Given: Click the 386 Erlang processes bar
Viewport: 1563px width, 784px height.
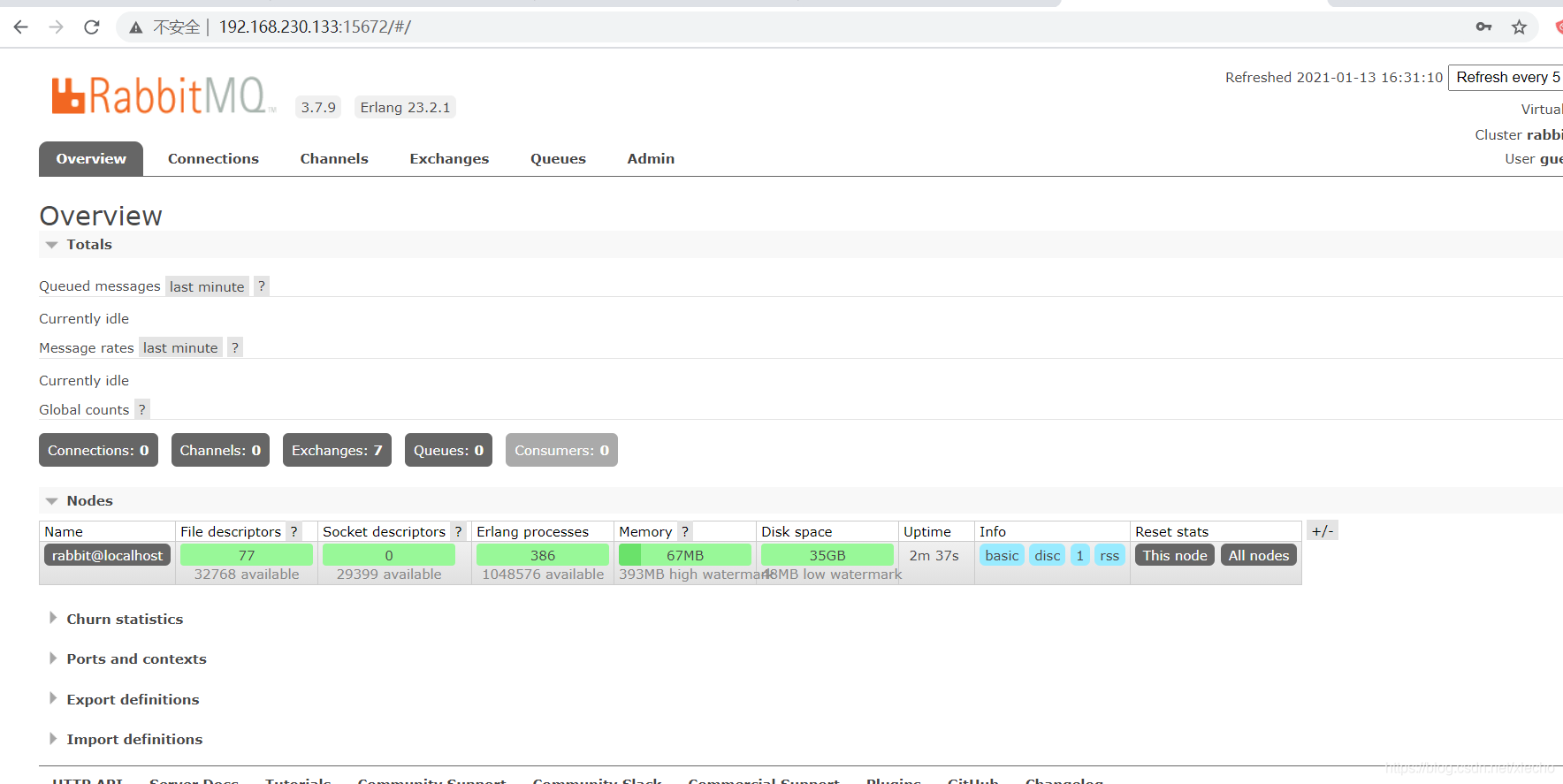Looking at the screenshot, I should coord(543,555).
